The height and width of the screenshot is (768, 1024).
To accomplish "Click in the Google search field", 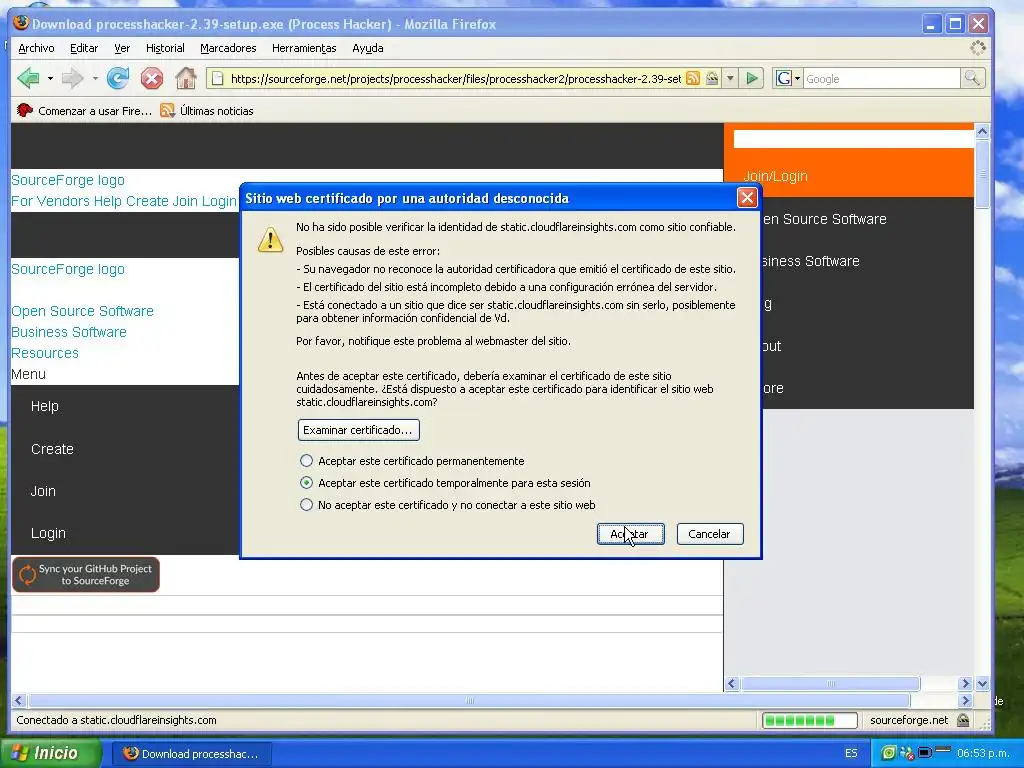I will (881, 79).
